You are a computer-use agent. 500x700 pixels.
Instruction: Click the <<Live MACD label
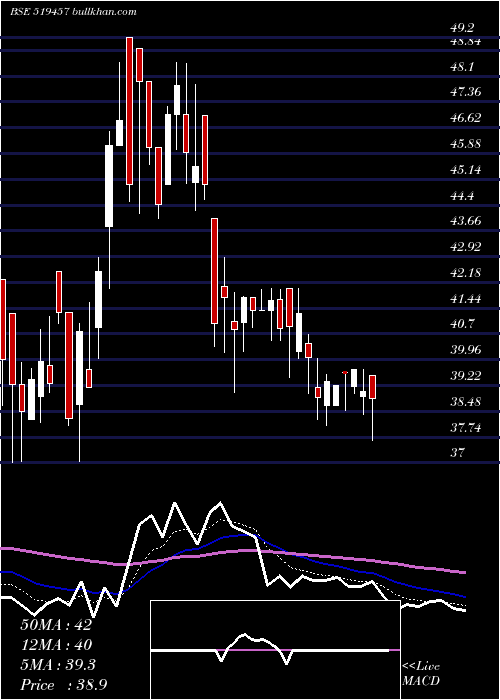[x=421, y=673]
